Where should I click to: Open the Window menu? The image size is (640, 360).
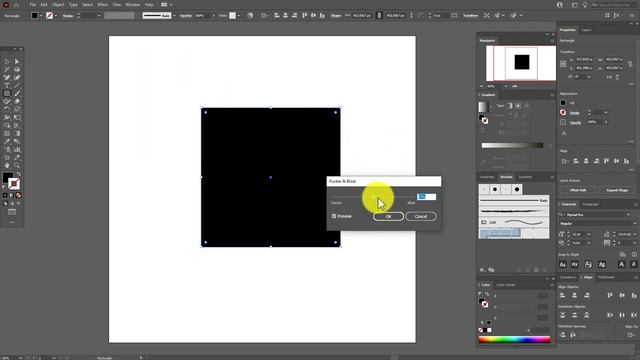(133, 5)
